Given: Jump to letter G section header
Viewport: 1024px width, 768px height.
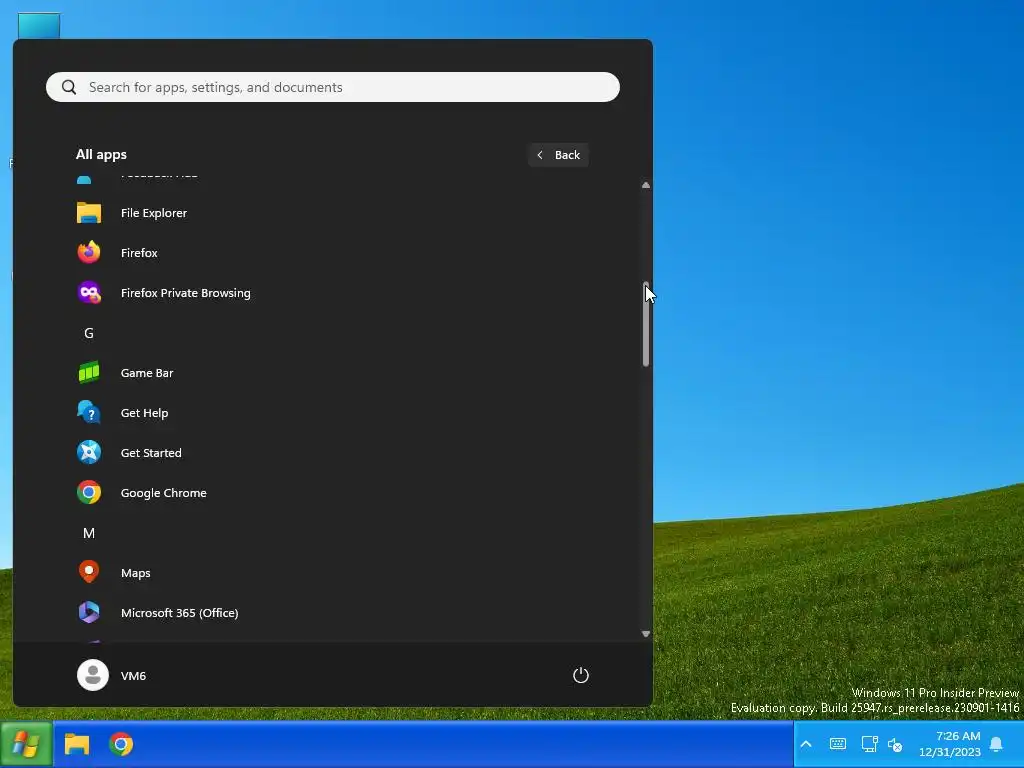Looking at the screenshot, I should (89, 333).
